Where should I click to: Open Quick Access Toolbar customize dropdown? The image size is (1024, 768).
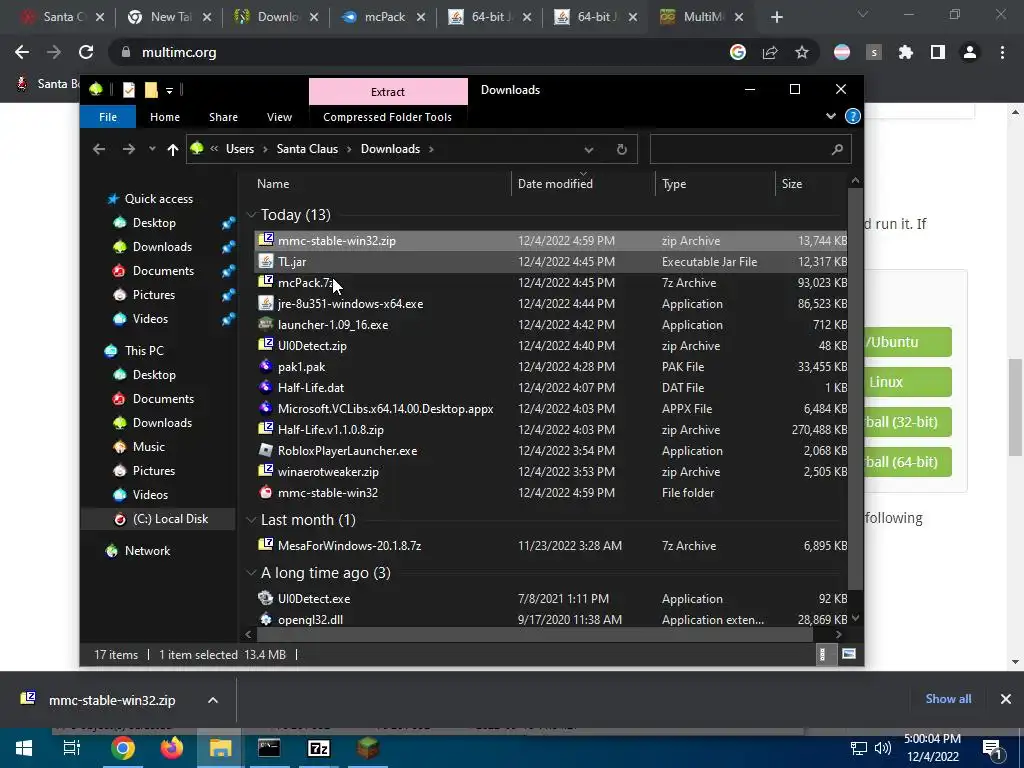[169, 91]
